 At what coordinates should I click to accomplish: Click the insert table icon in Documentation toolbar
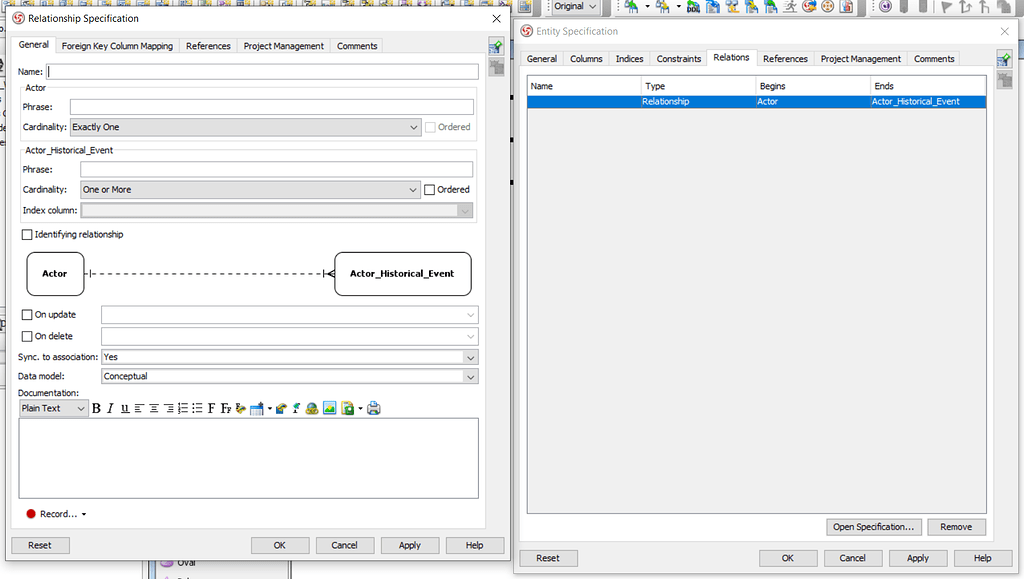(x=256, y=408)
